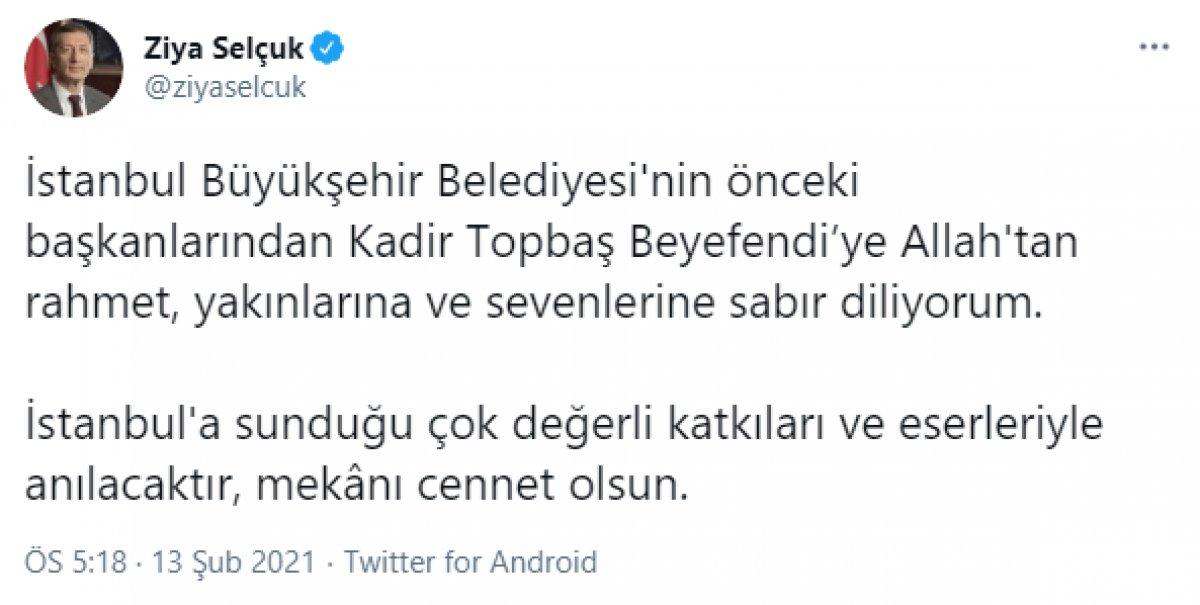Select the Ziya Selçuk name heading
Screen dimensions: 1200x605
click(227, 44)
